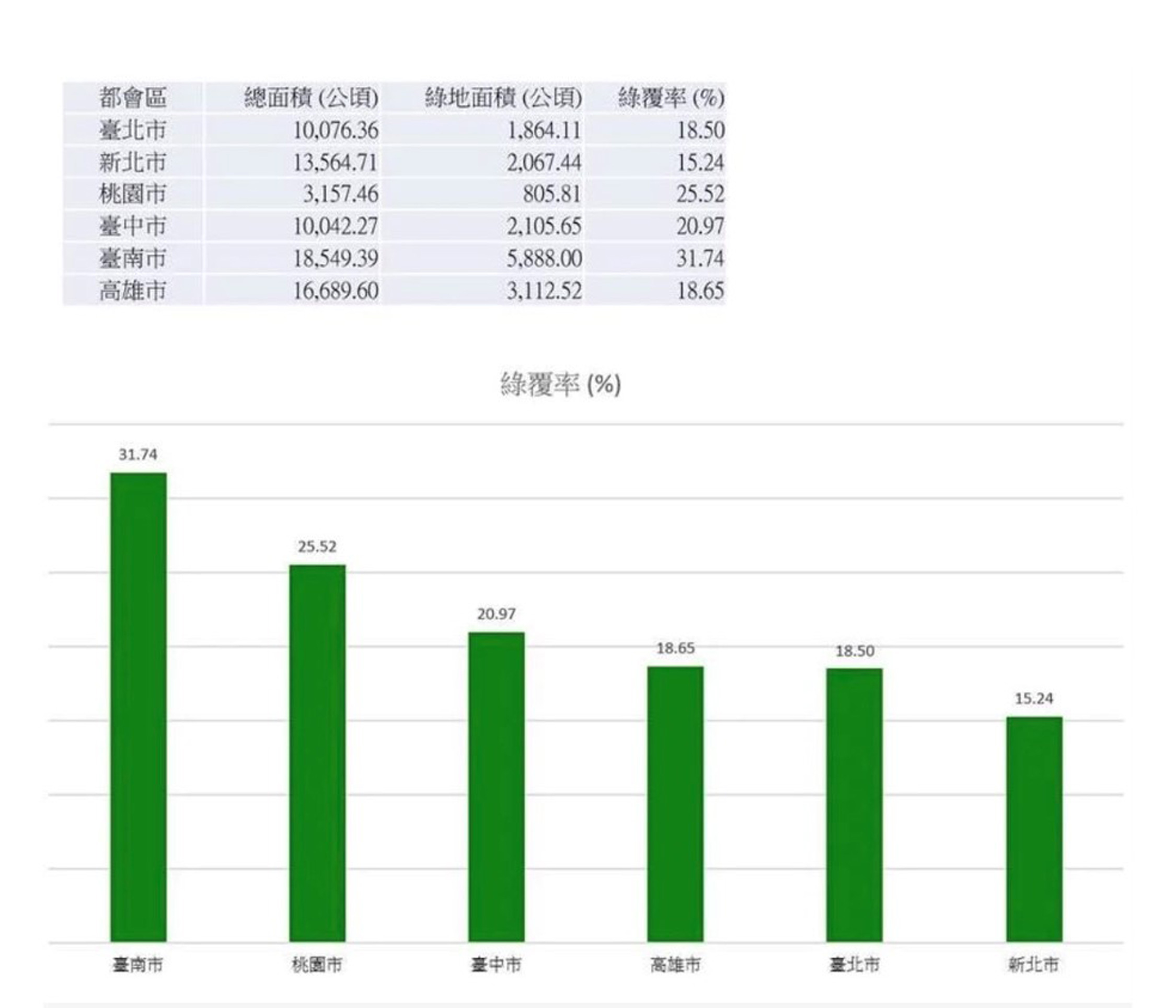The image size is (1176, 1008).
Task: Click the 新北市 green bar
Action: [x=1033, y=829]
